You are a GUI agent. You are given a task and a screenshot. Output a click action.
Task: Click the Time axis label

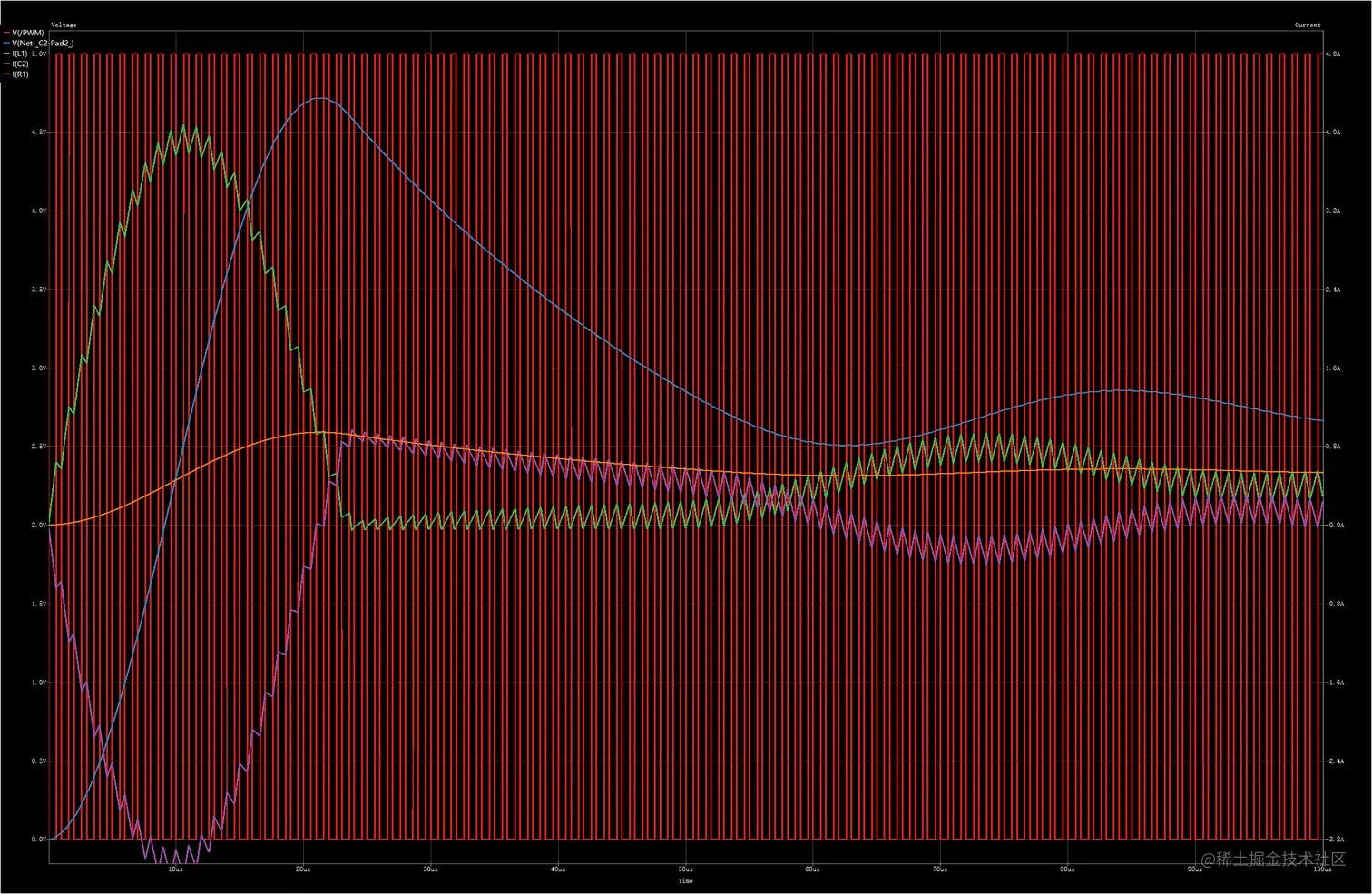coord(686,881)
